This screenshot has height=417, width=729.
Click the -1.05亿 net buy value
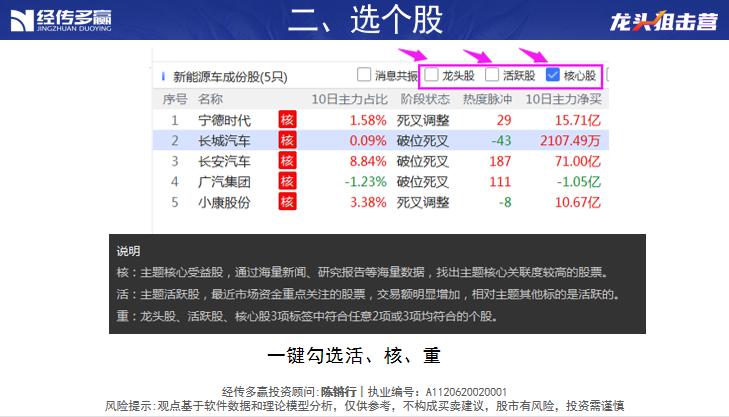pyautogui.click(x=579, y=182)
